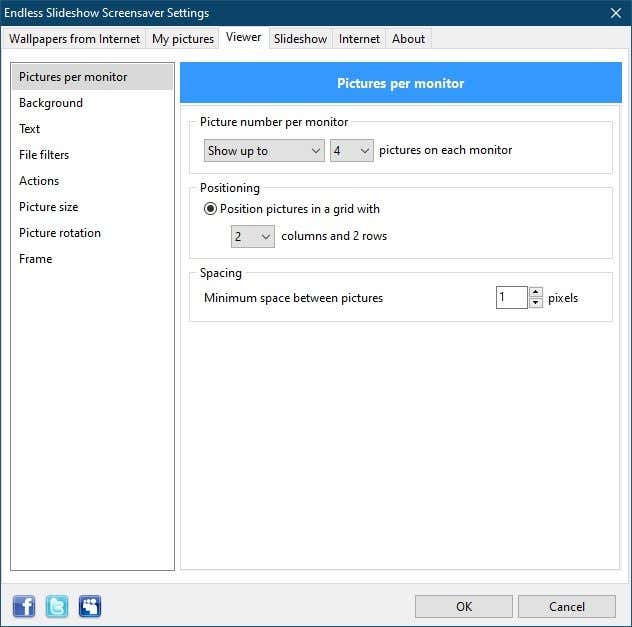Switch to Wallpapers from Internet tab
Viewport: 632px width, 627px height.
click(74, 39)
